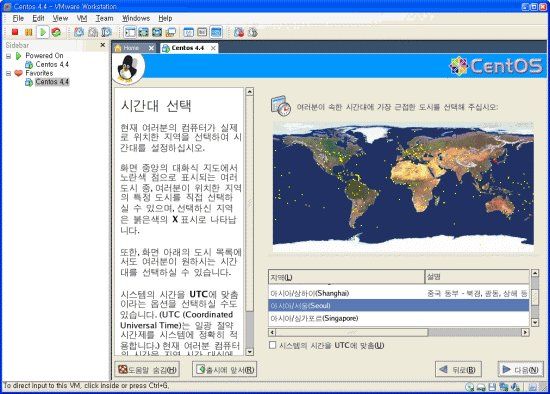
Task: Click the Favorites heart folder in sidebar
Action: coord(19,73)
